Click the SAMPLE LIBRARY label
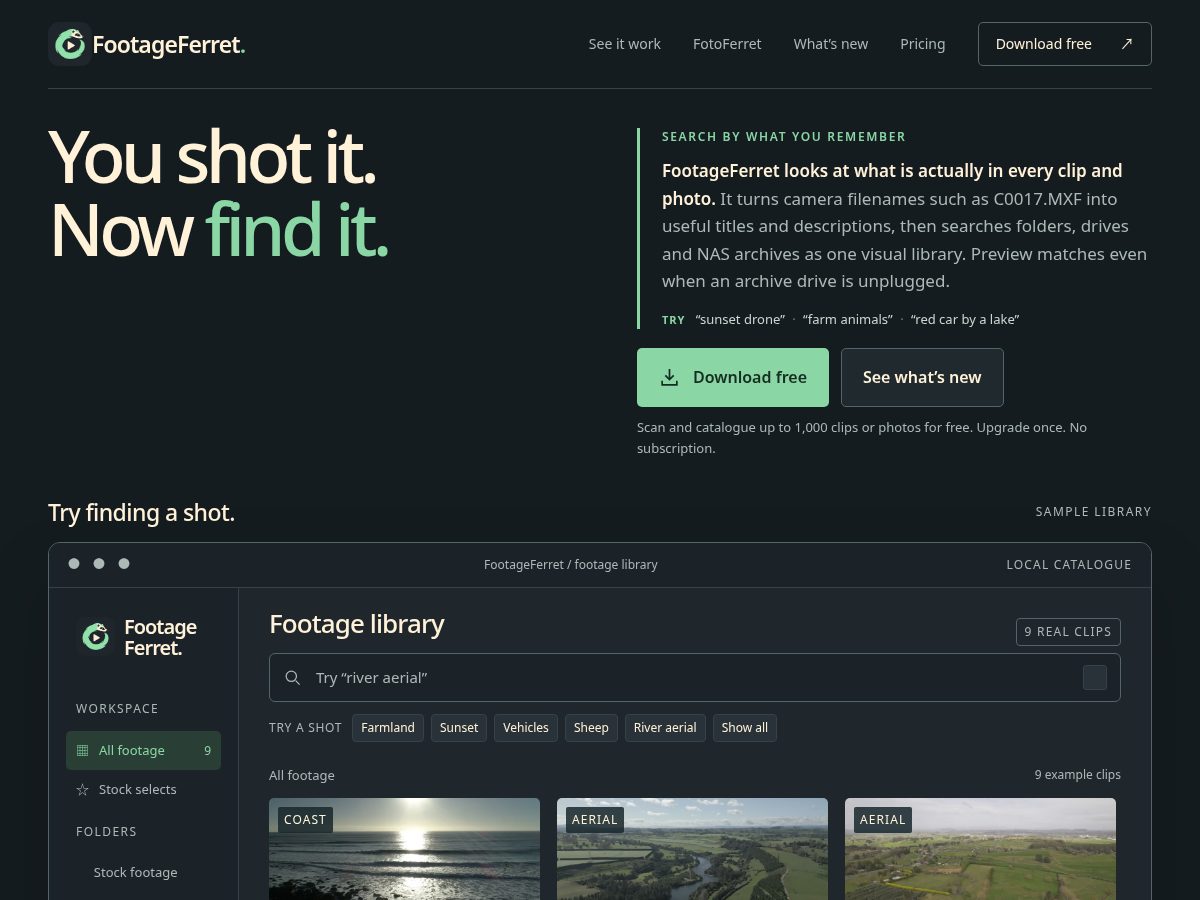Viewport: 1200px width, 900px height. (1093, 512)
